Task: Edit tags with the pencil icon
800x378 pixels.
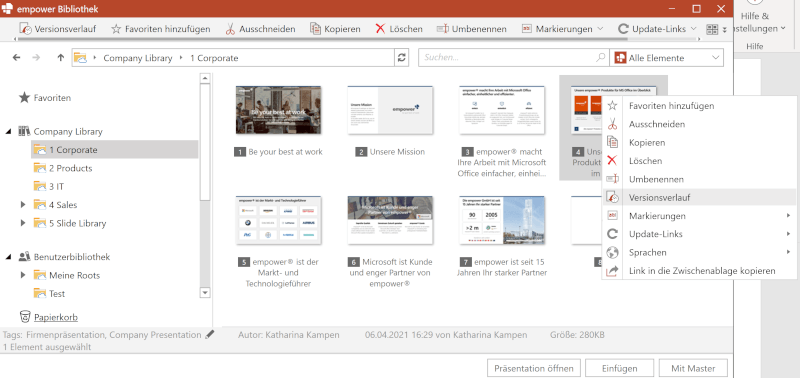Action: [x=210, y=335]
